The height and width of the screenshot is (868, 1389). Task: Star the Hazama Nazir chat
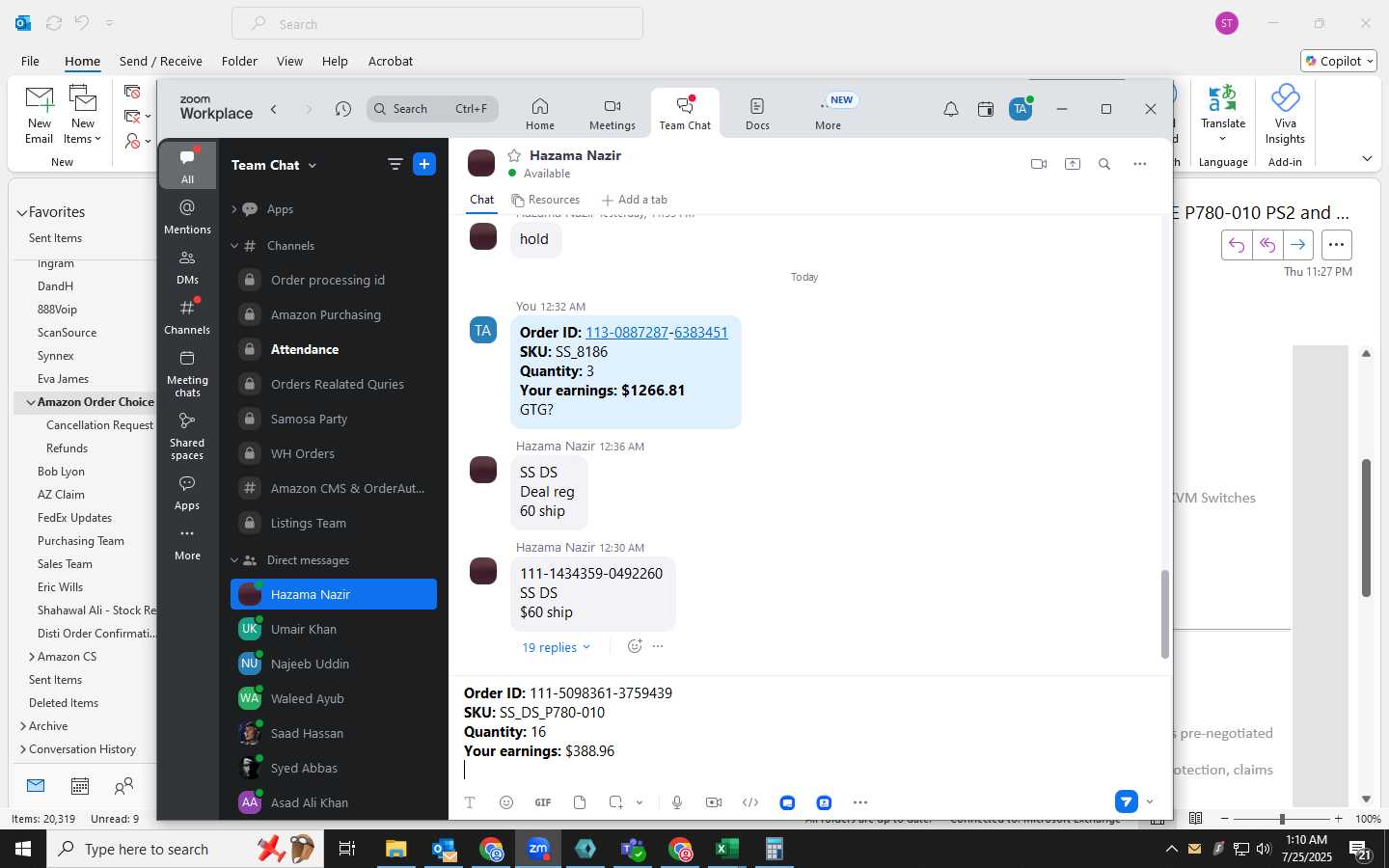pos(514,155)
